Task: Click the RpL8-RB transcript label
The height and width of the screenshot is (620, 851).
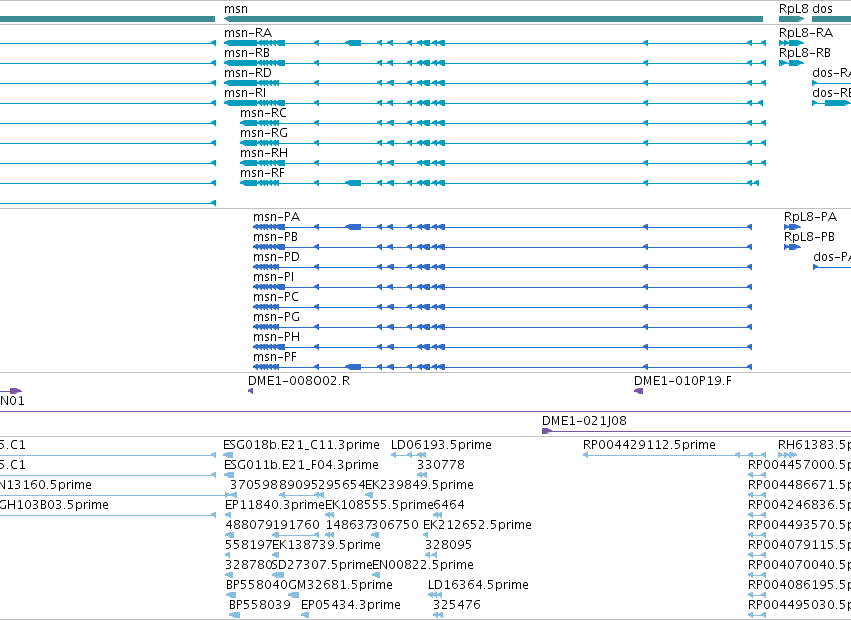Action: point(805,53)
